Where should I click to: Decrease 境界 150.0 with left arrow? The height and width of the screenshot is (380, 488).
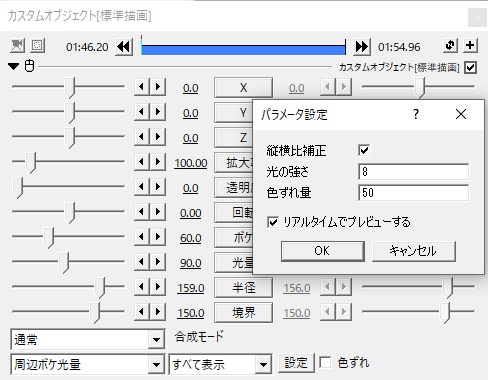(x=142, y=312)
